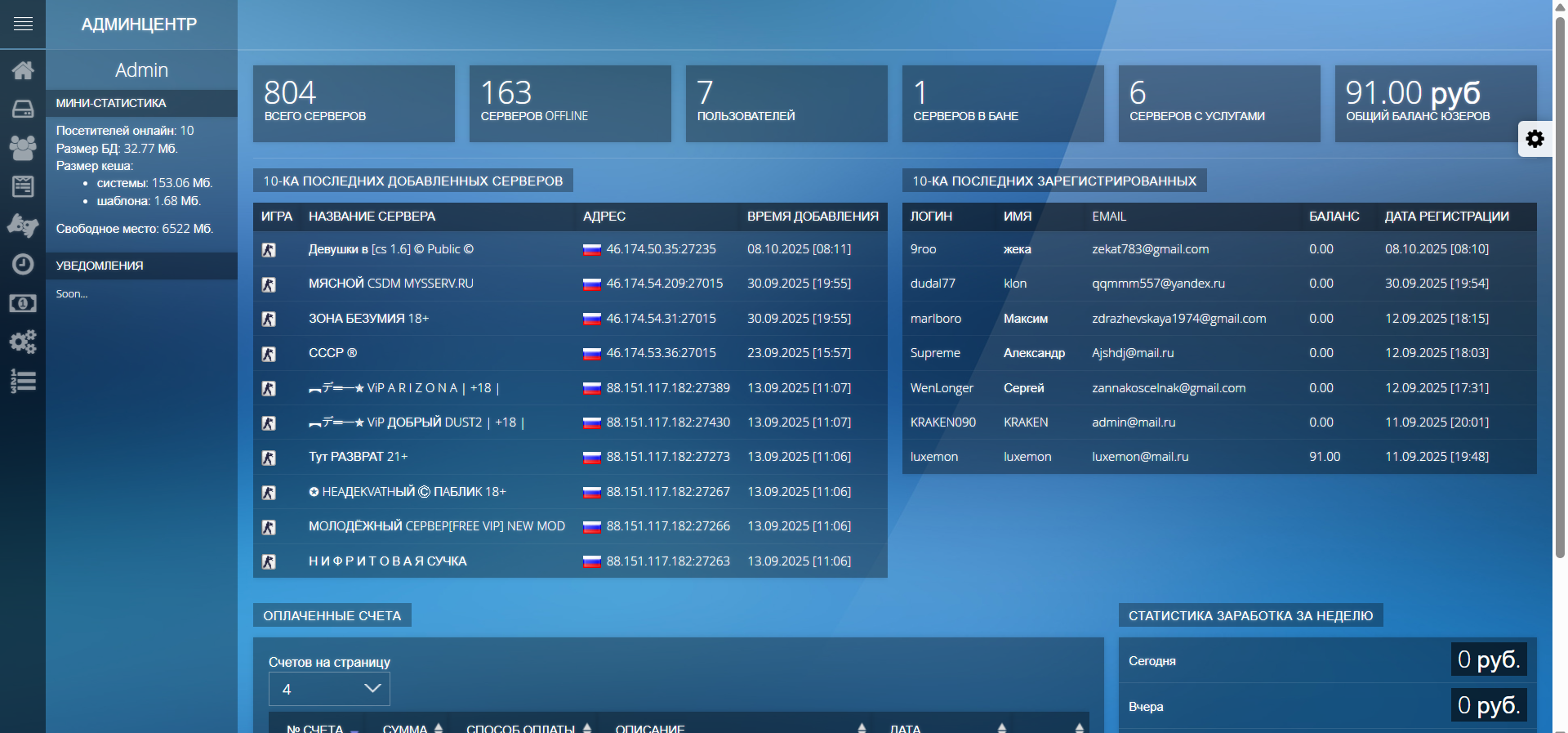
Task: Open the 'МЯСНОЙ CSDM MYSSERV.RU' server
Action: [390, 284]
